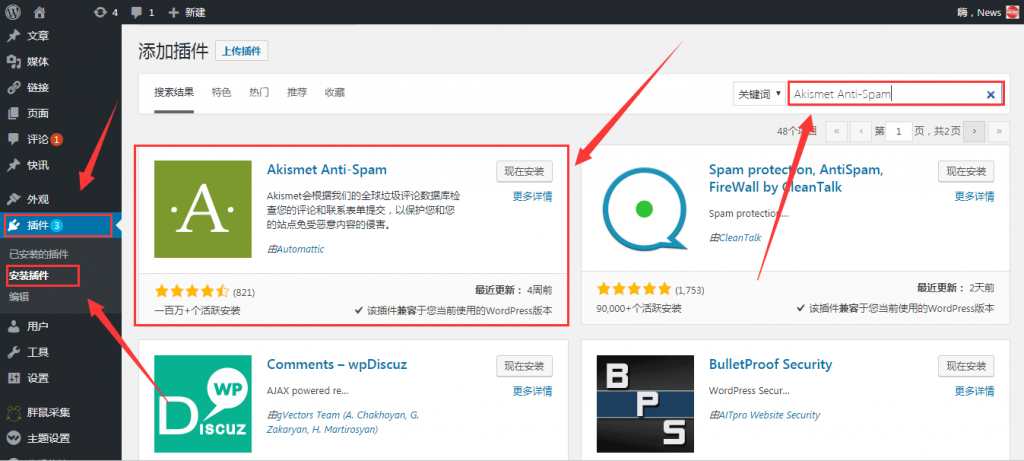The width and height of the screenshot is (1024, 461).
Task: Open 更多详情 for CleanTalk plugin
Action: (x=974, y=196)
